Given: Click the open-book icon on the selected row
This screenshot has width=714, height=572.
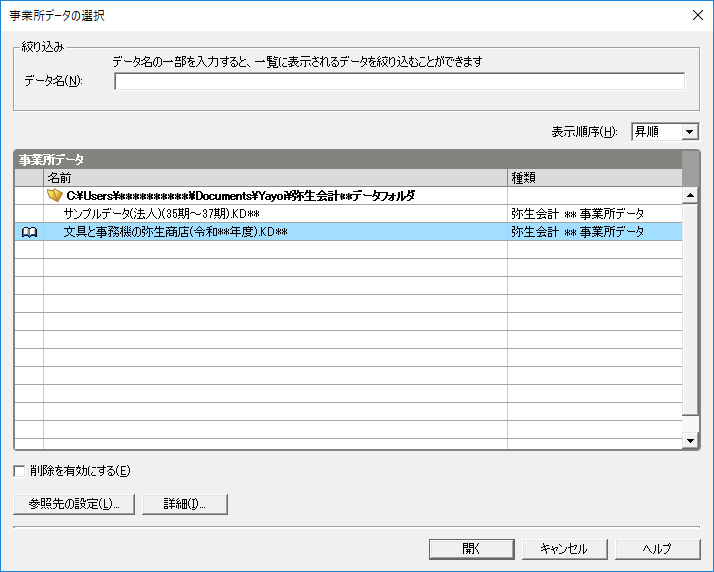Looking at the screenshot, I should coord(29,232).
